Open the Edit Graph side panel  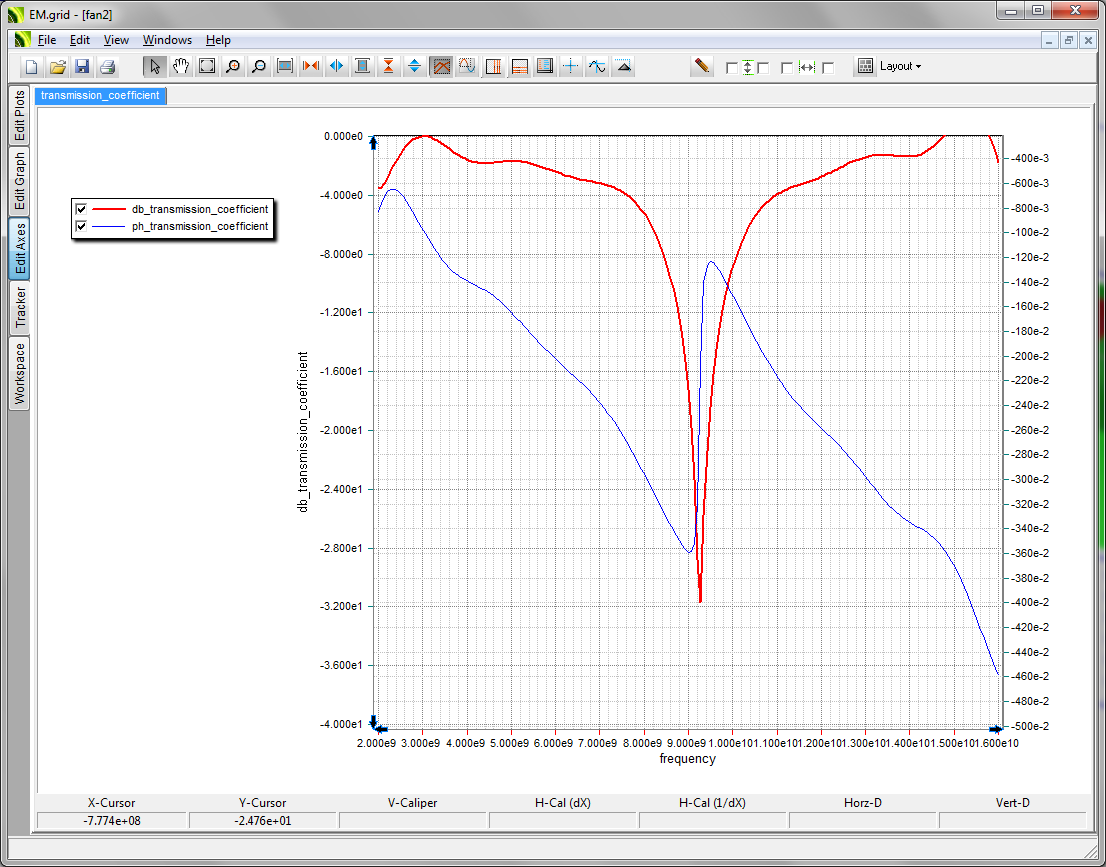pyautogui.click(x=19, y=181)
